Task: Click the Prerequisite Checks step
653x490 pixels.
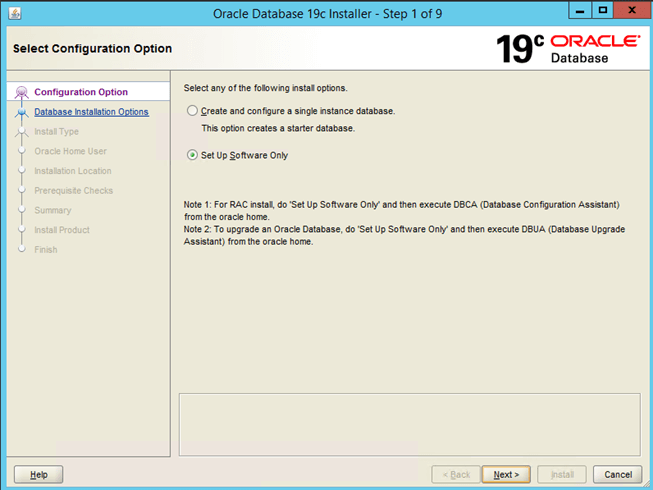Action: pos(73,191)
